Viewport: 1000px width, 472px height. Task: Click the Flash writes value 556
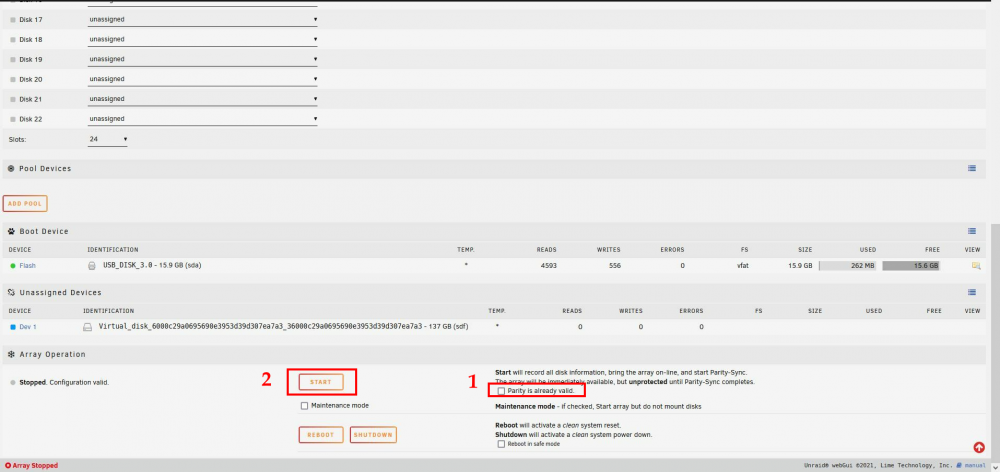pos(614,265)
